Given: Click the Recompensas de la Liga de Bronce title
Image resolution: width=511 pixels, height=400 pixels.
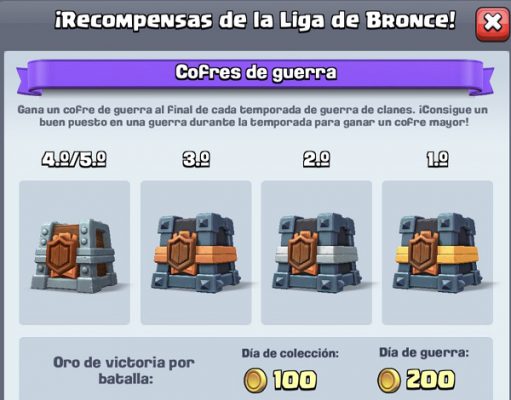Looking at the screenshot, I should pos(255,21).
